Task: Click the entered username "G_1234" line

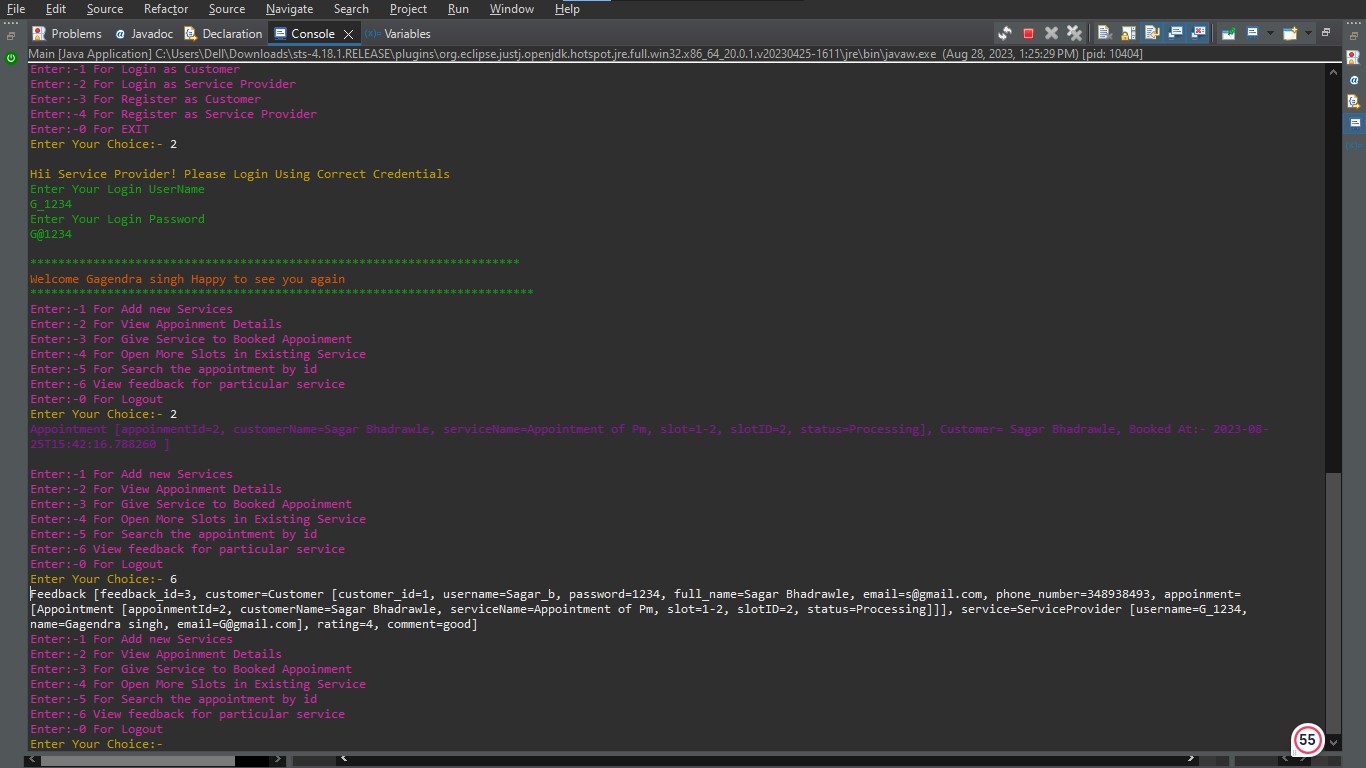Action: point(51,204)
